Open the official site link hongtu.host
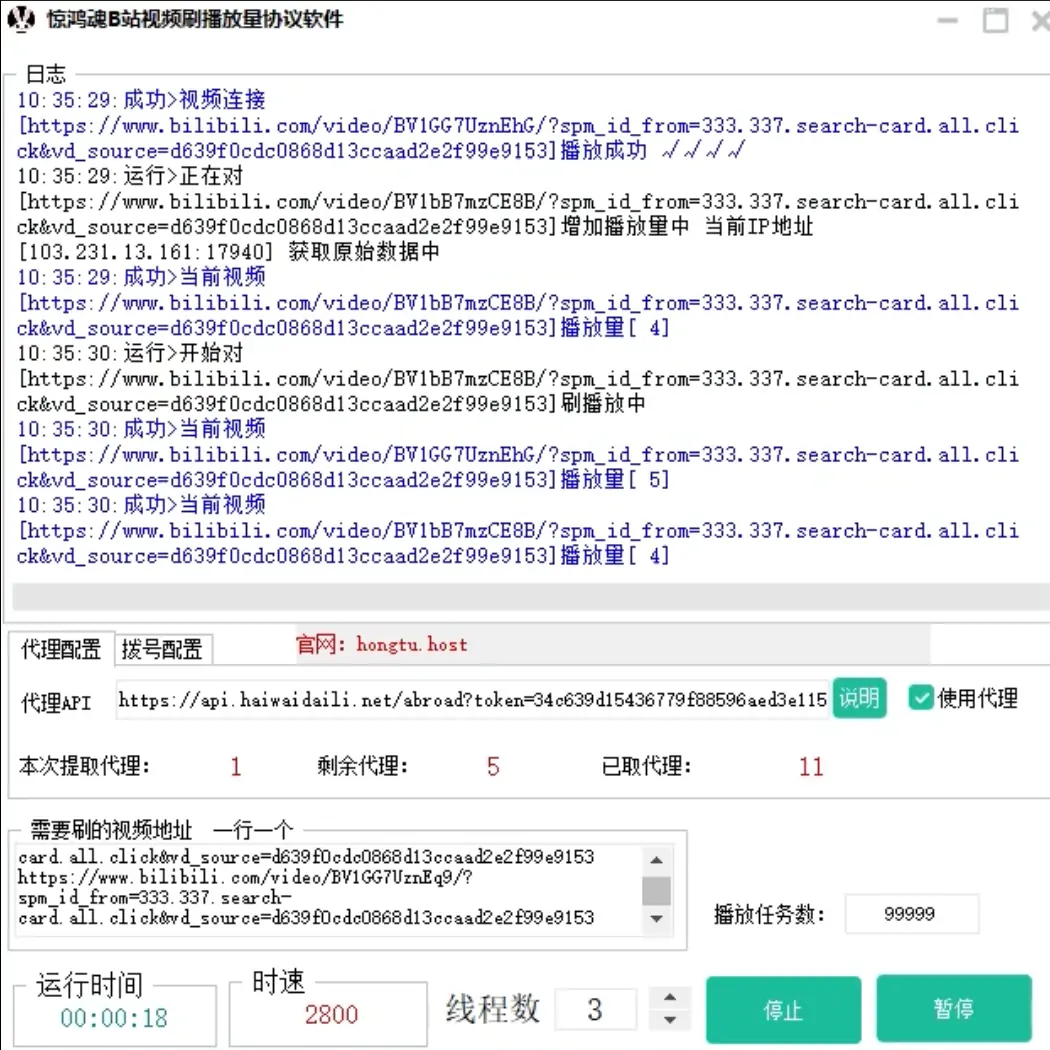The image size is (1050, 1050). 411,644
